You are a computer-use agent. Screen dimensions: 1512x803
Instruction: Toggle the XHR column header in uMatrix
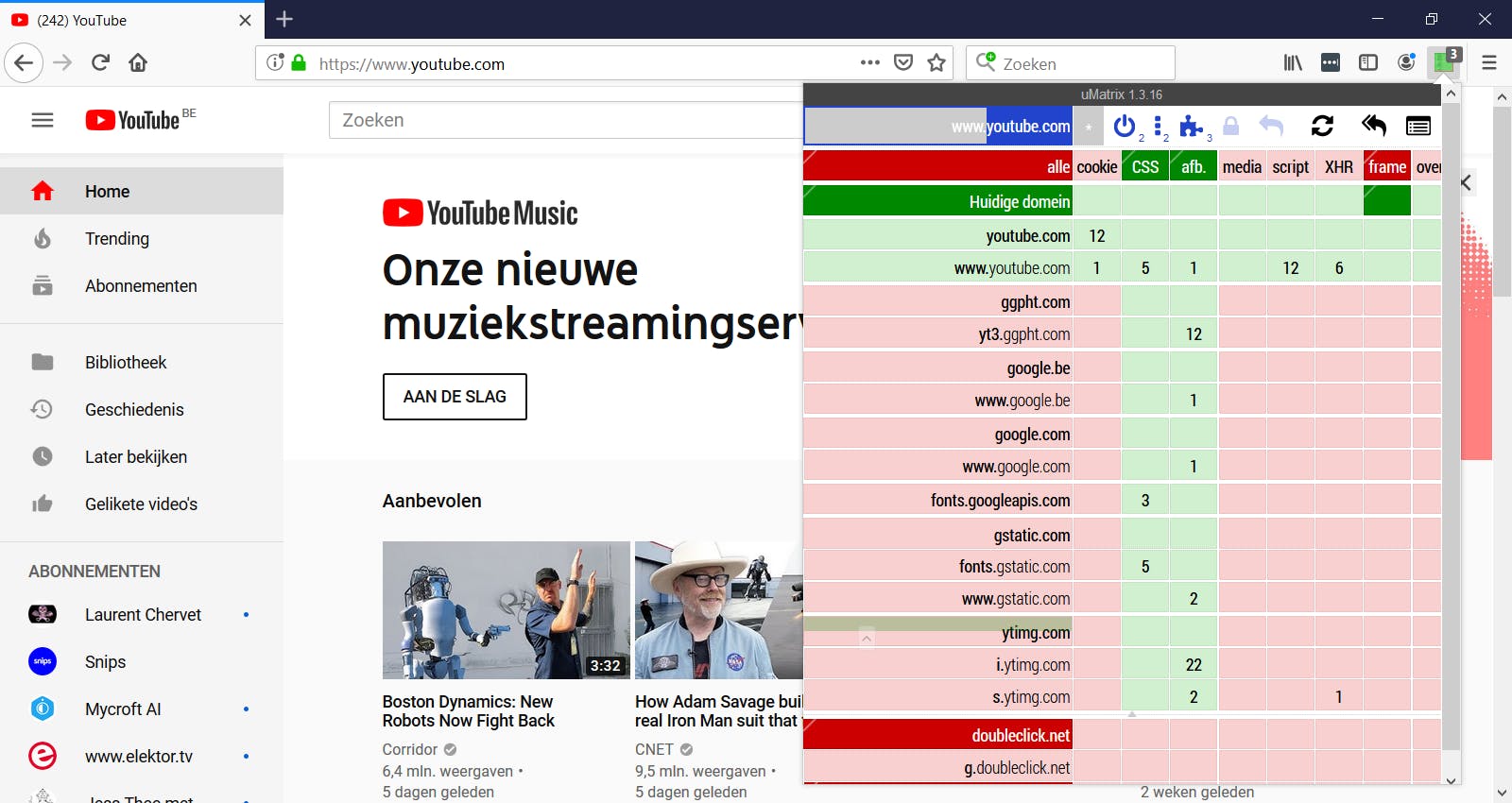tap(1339, 166)
